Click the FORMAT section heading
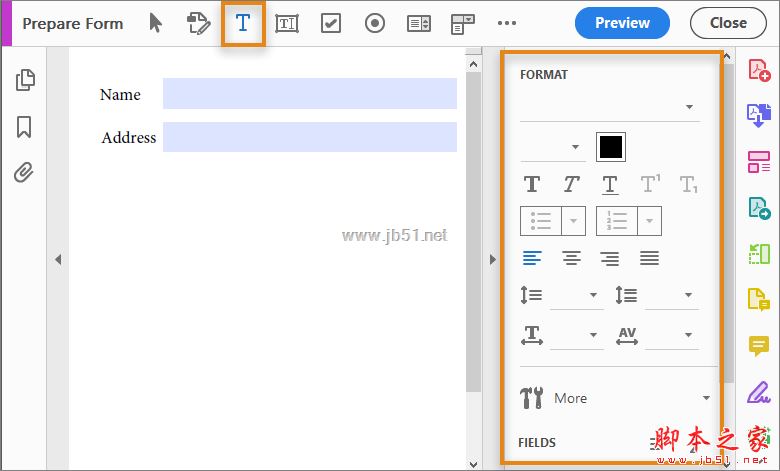This screenshot has height=471, width=780. [x=544, y=75]
